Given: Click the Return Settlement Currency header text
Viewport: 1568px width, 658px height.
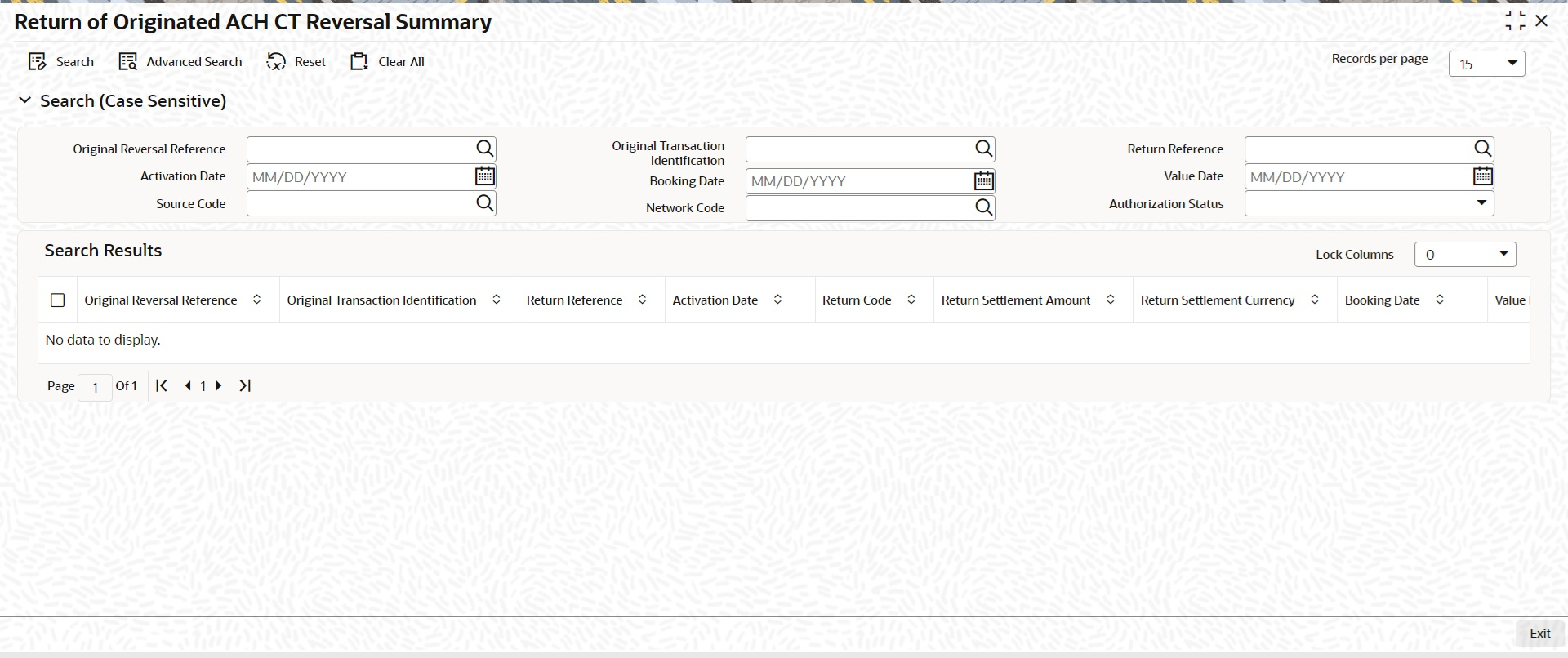Looking at the screenshot, I should (x=1218, y=300).
